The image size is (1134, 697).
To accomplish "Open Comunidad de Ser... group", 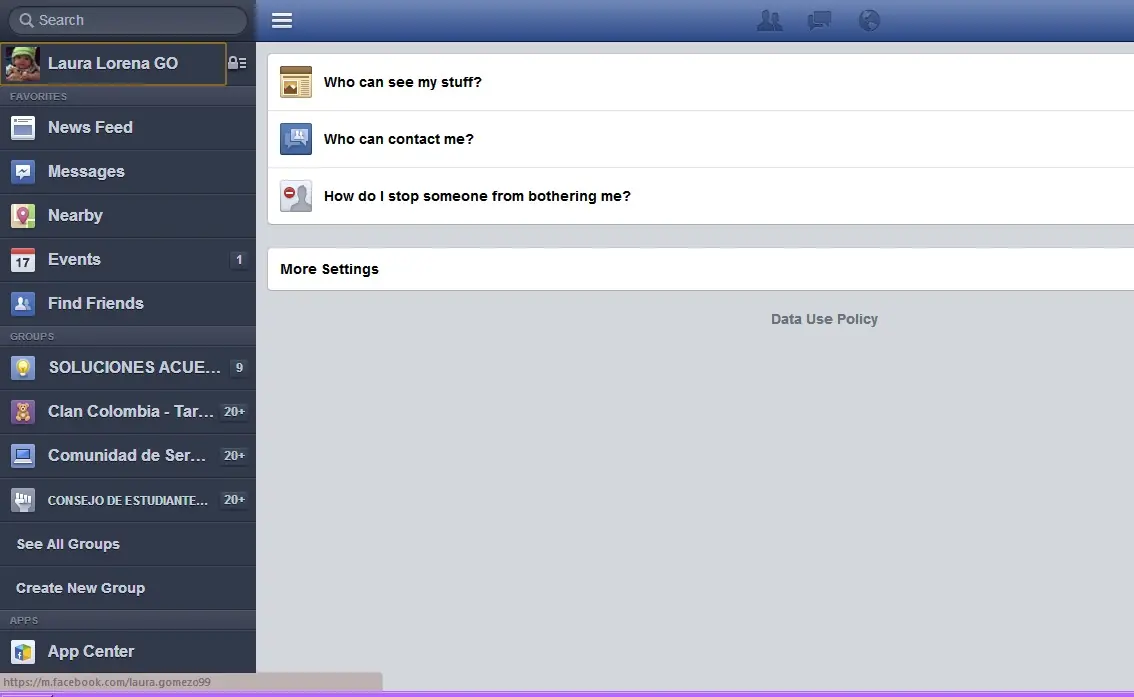I will click(128, 456).
